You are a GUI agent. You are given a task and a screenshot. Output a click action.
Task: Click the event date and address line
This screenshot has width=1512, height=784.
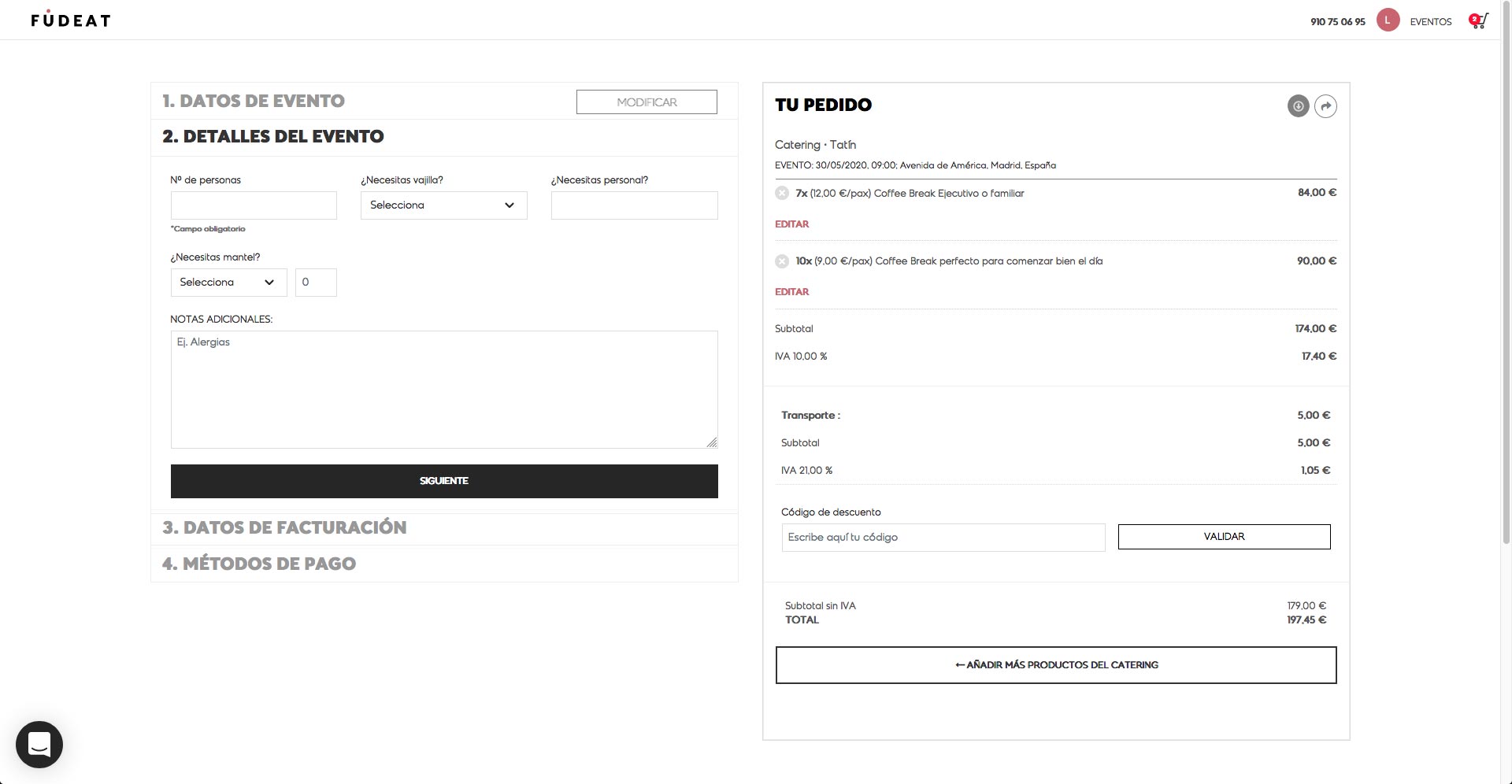click(x=915, y=165)
